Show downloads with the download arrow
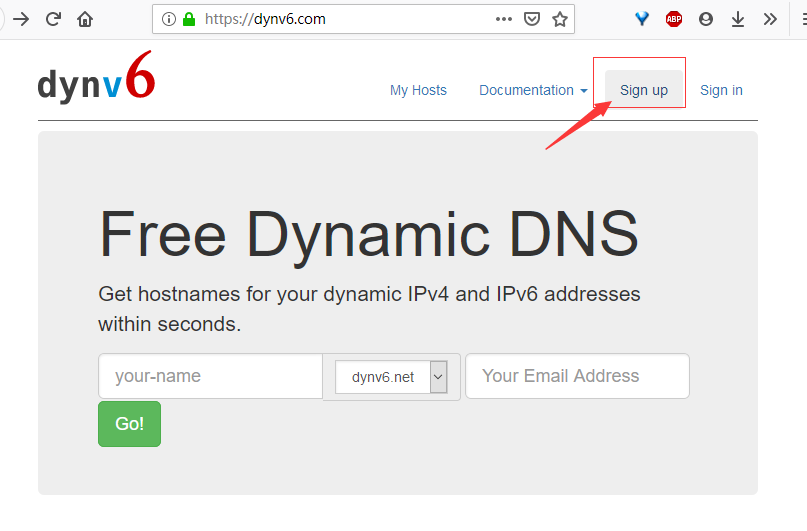The height and width of the screenshot is (531, 807). click(x=738, y=19)
